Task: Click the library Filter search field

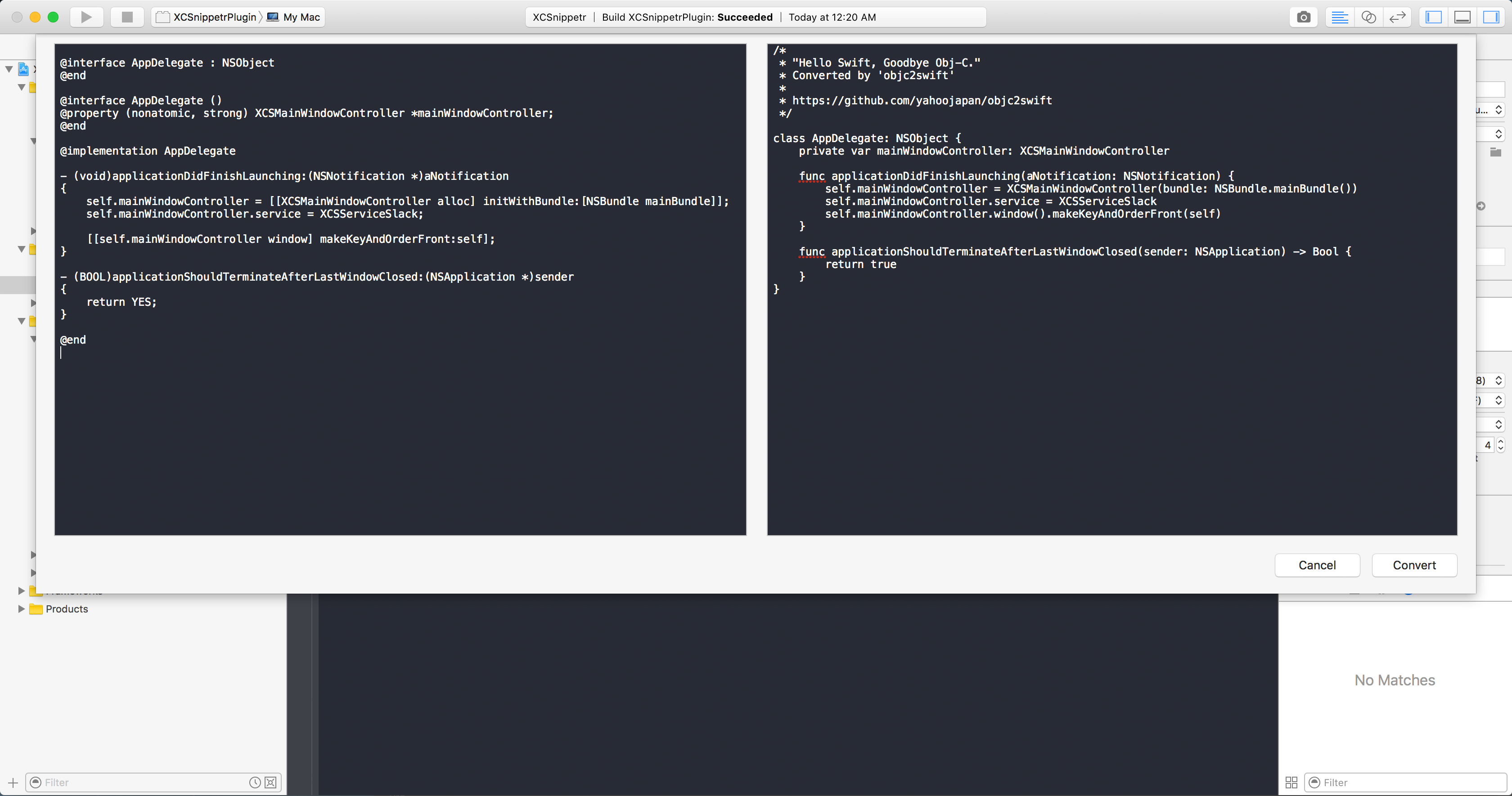Action: pos(1408,783)
